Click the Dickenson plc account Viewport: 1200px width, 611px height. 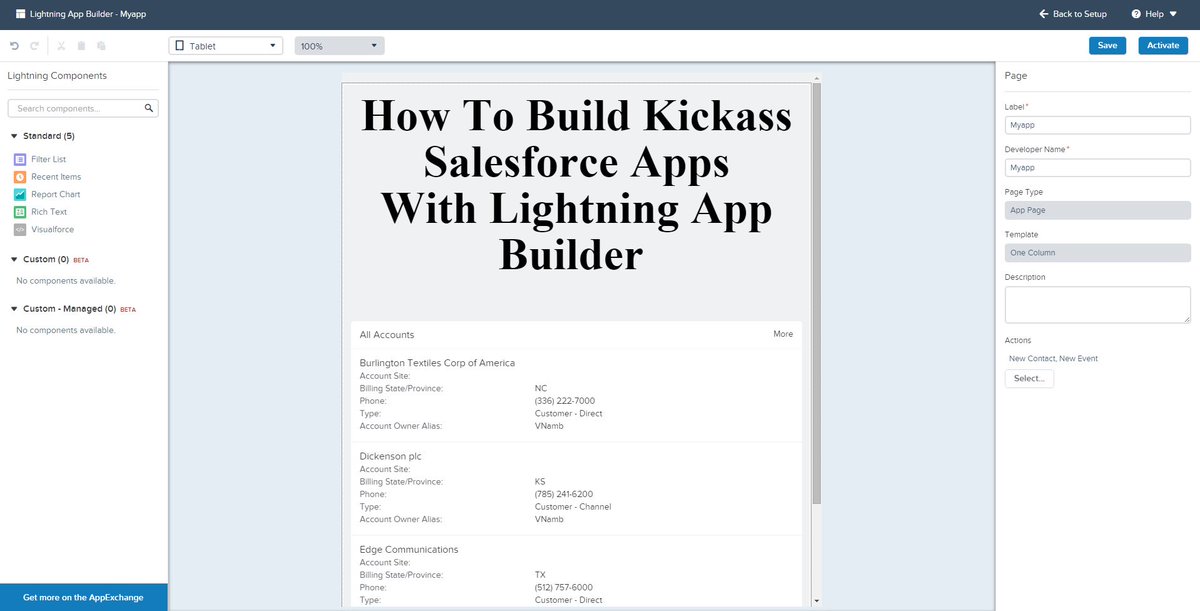391,456
